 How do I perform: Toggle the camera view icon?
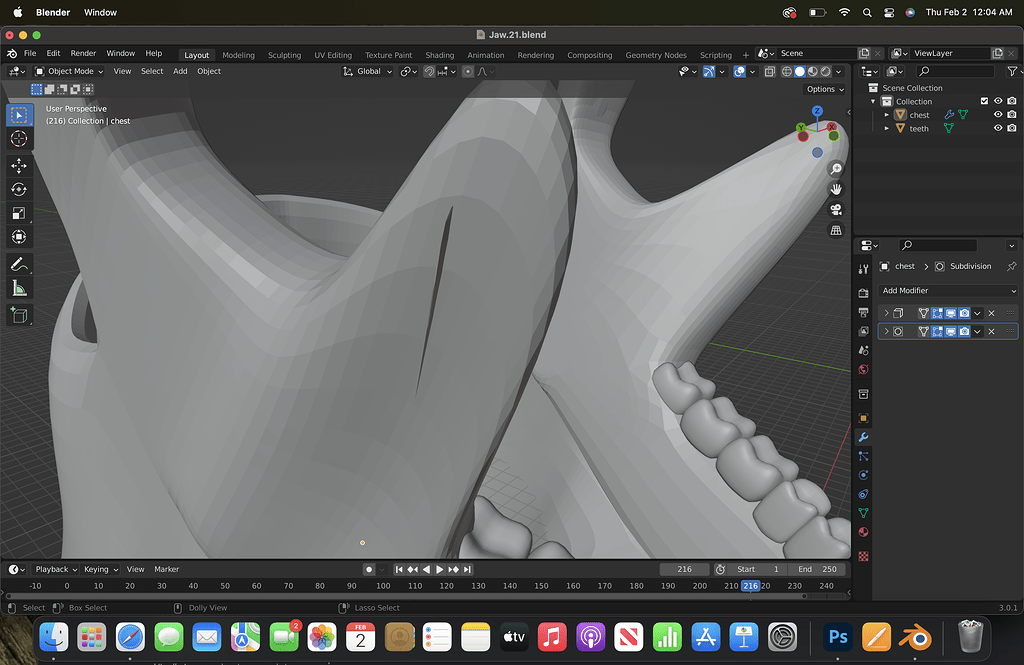pos(836,210)
